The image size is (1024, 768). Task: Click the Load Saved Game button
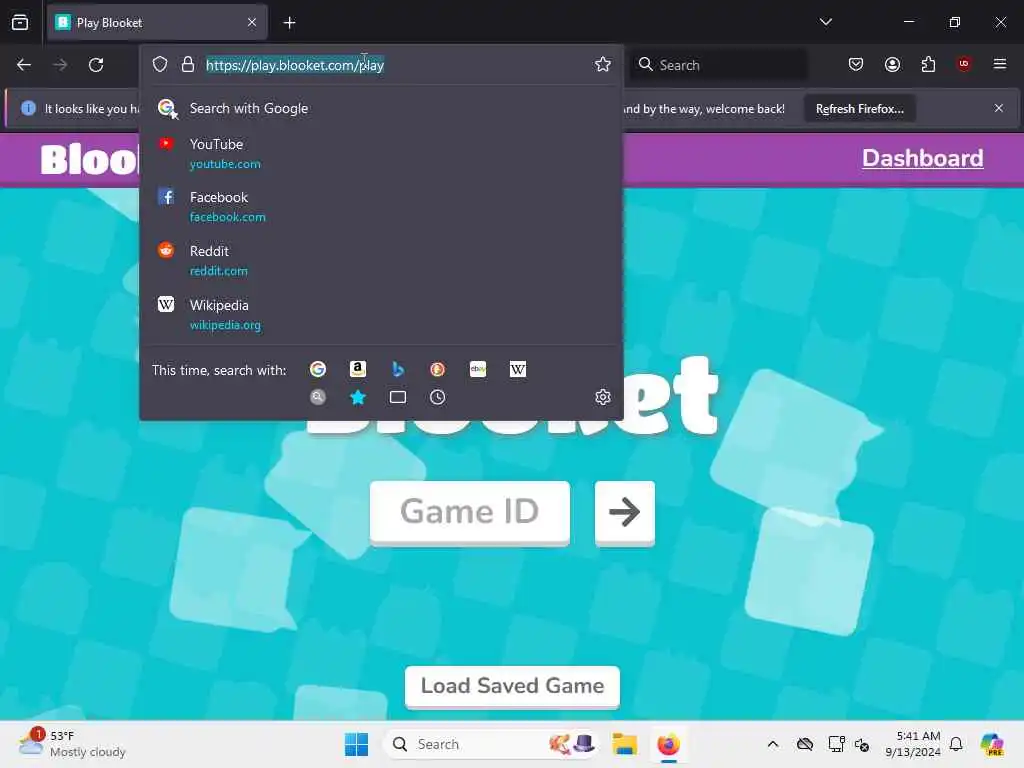(x=512, y=686)
